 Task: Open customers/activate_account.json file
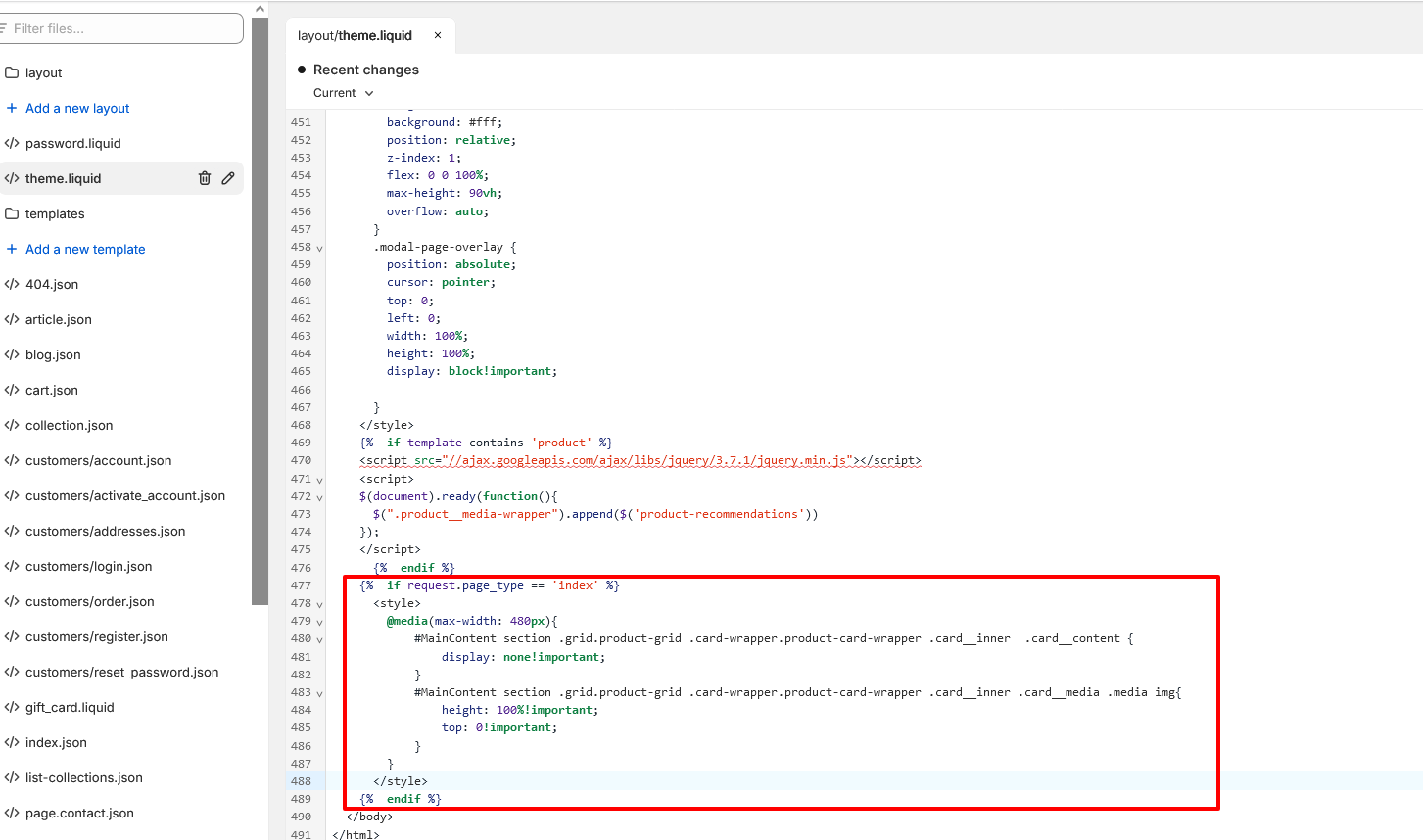(125, 495)
